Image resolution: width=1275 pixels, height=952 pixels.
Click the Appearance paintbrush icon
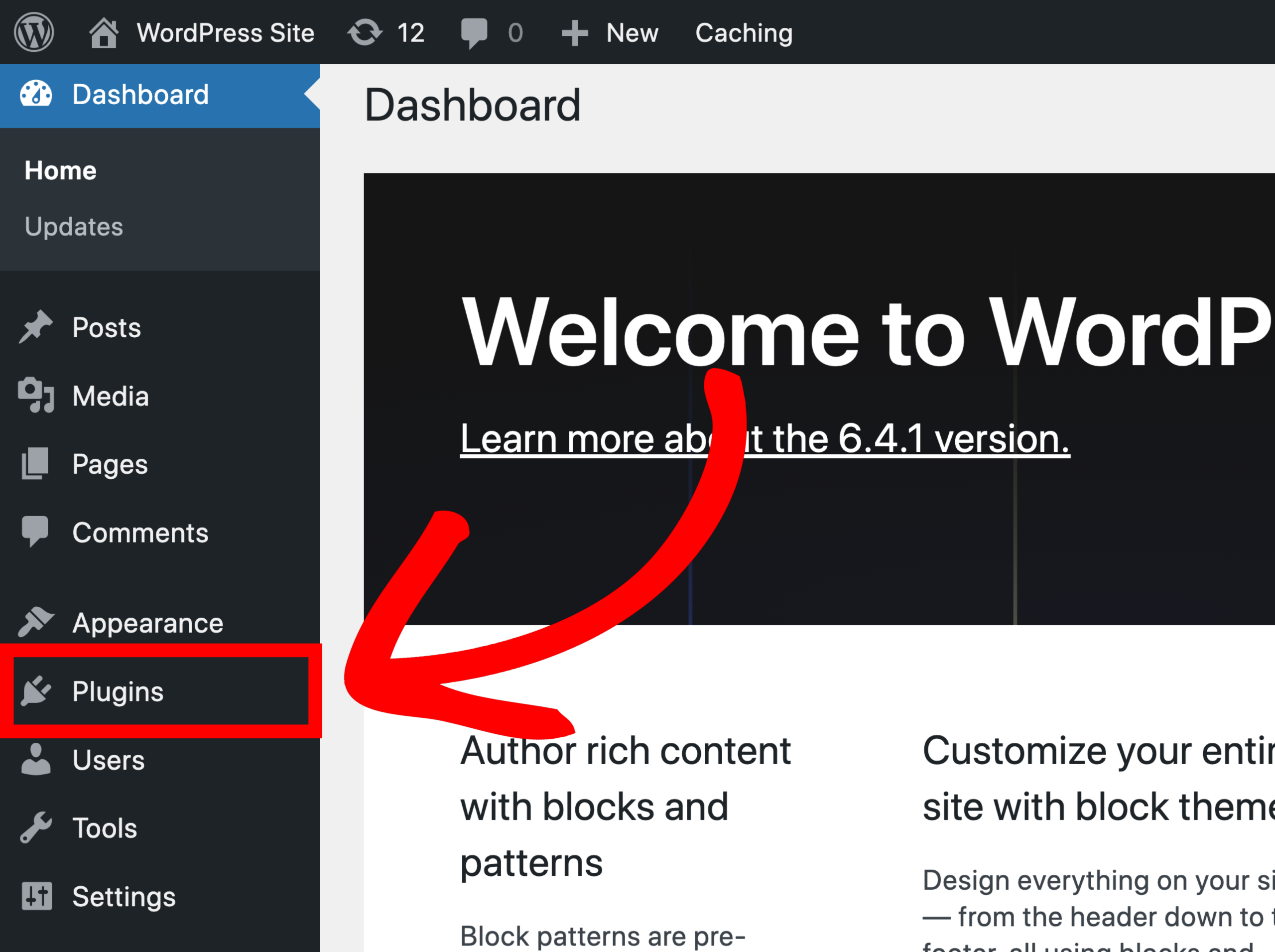pos(36,622)
